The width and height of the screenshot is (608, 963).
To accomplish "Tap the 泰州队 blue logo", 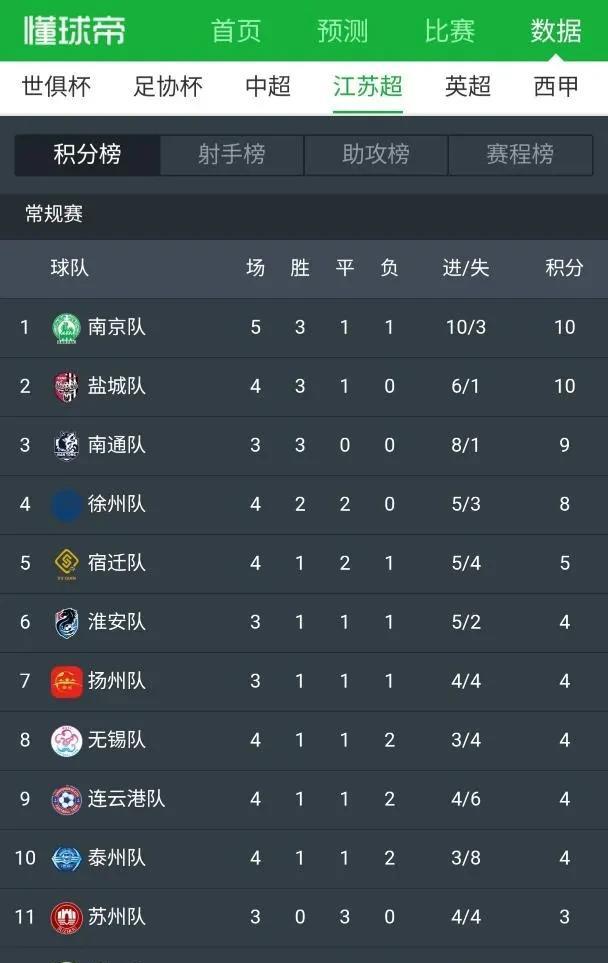I will [67, 858].
